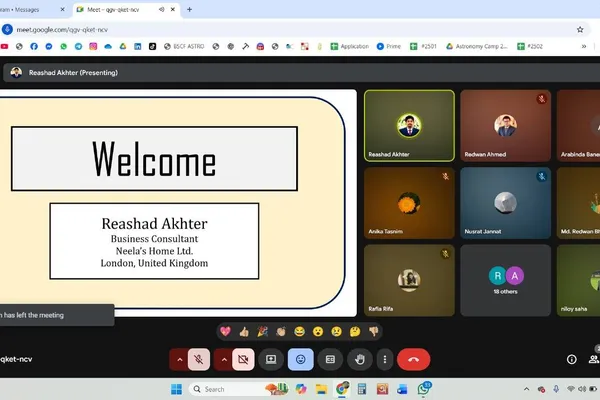Select Reashad Akhter's participant tile
Viewport: 600px width, 400px height.
[x=409, y=126]
